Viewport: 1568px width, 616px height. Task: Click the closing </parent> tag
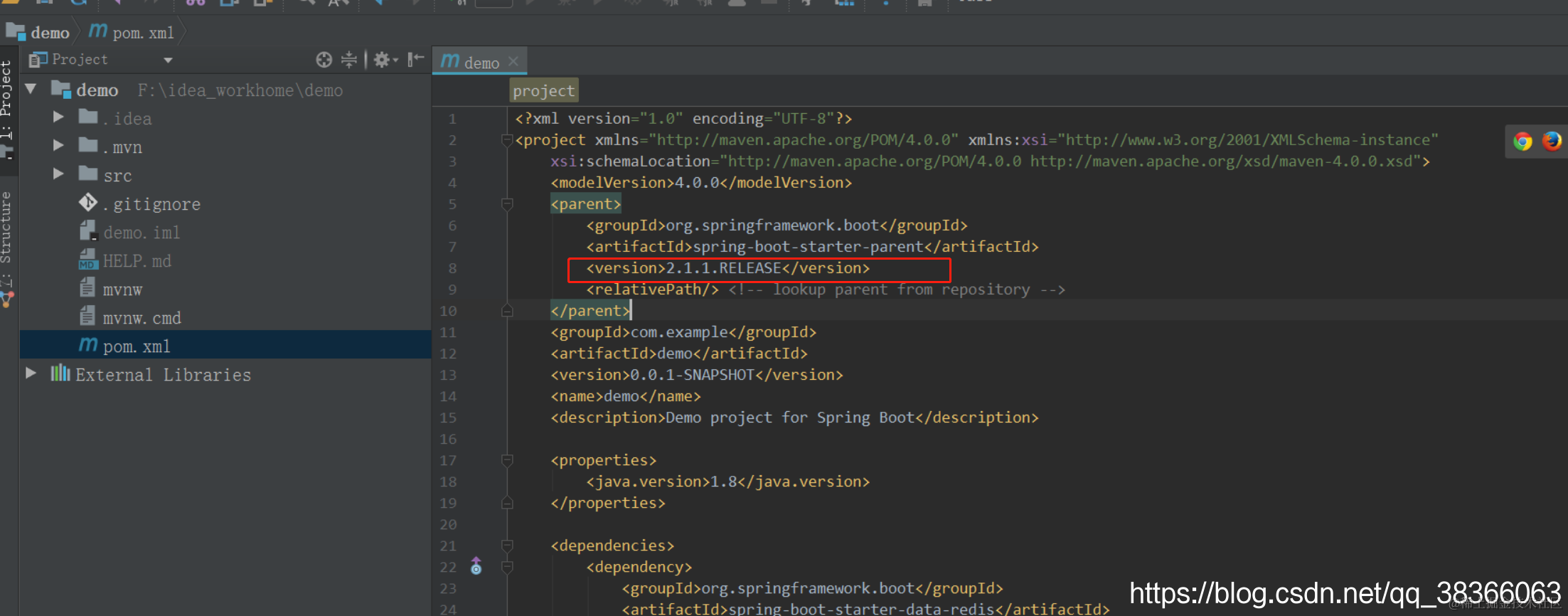(x=590, y=311)
